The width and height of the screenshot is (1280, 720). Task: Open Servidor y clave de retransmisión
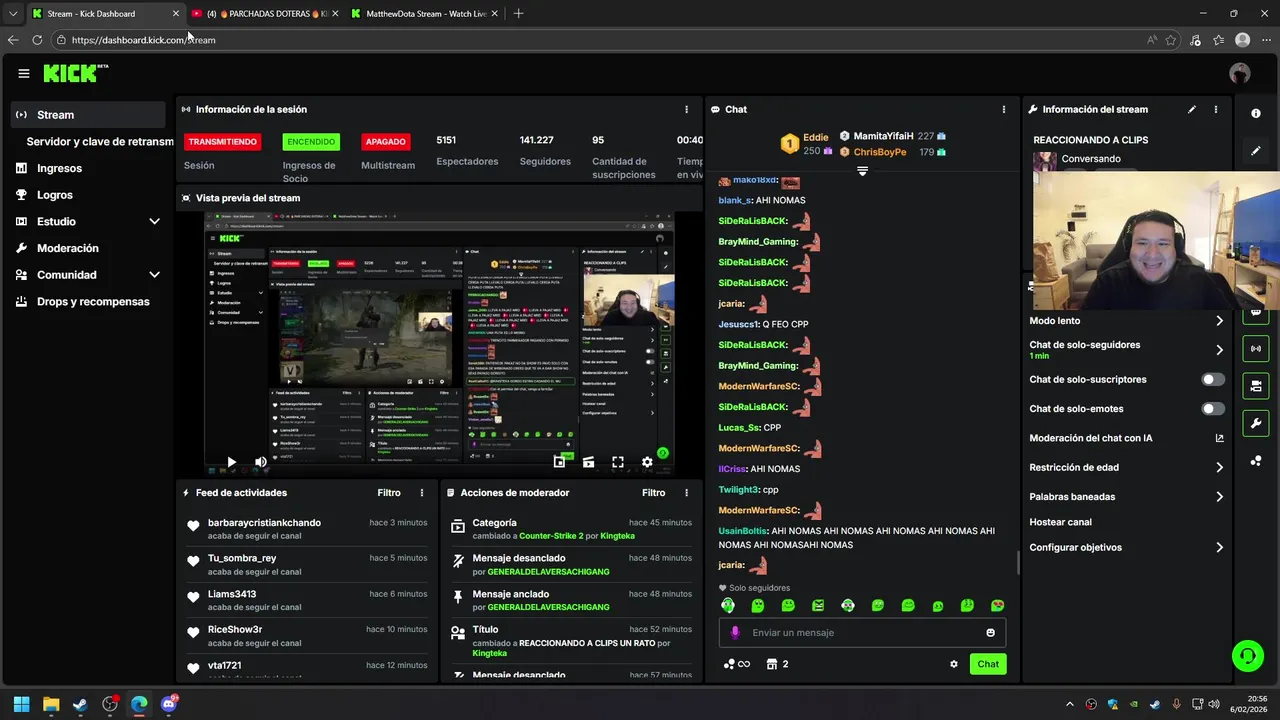click(x=100, y=142)
